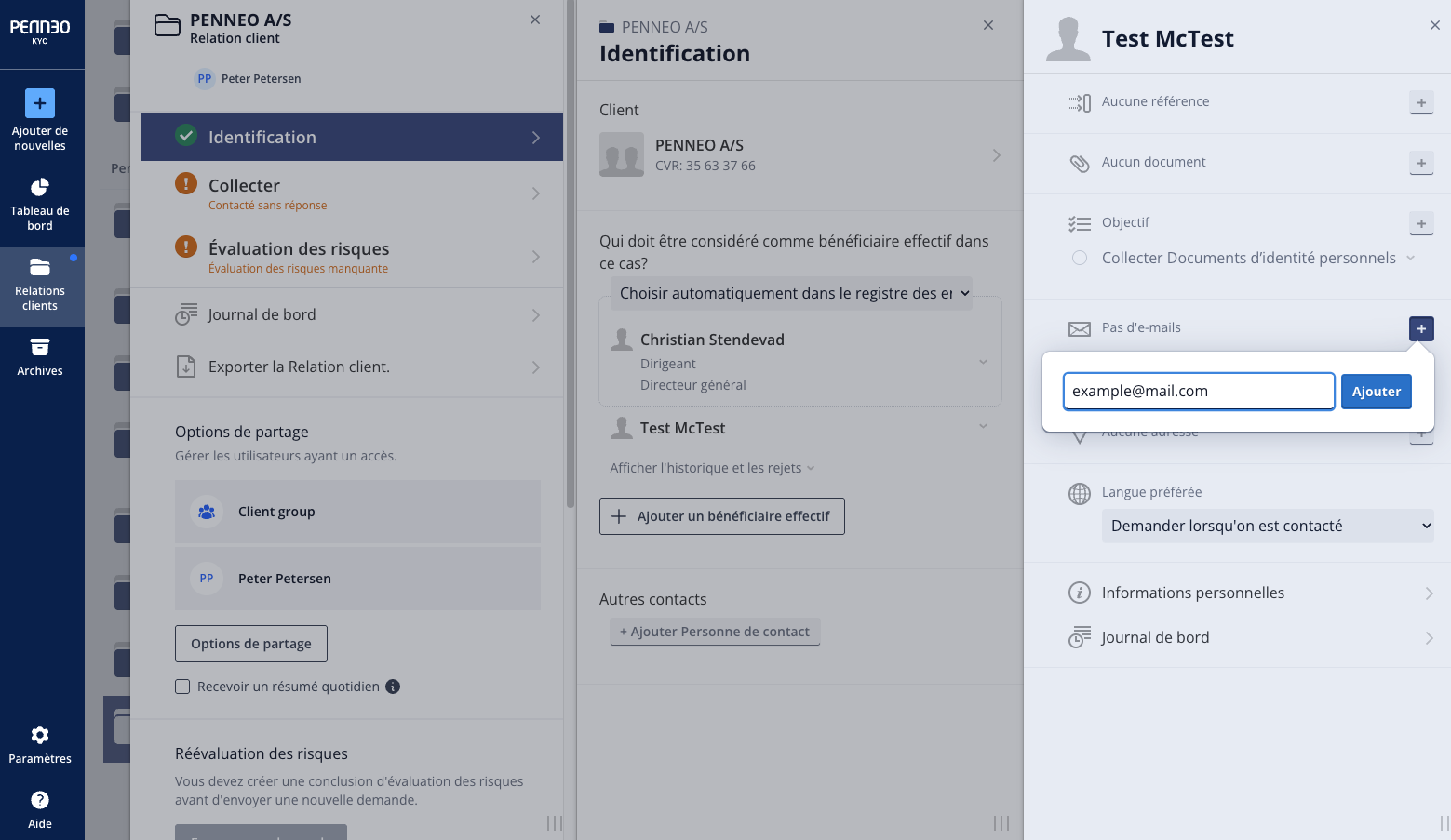
Task: Click orange warning icon next to Collecter
Action: click(x=186, y=183)
